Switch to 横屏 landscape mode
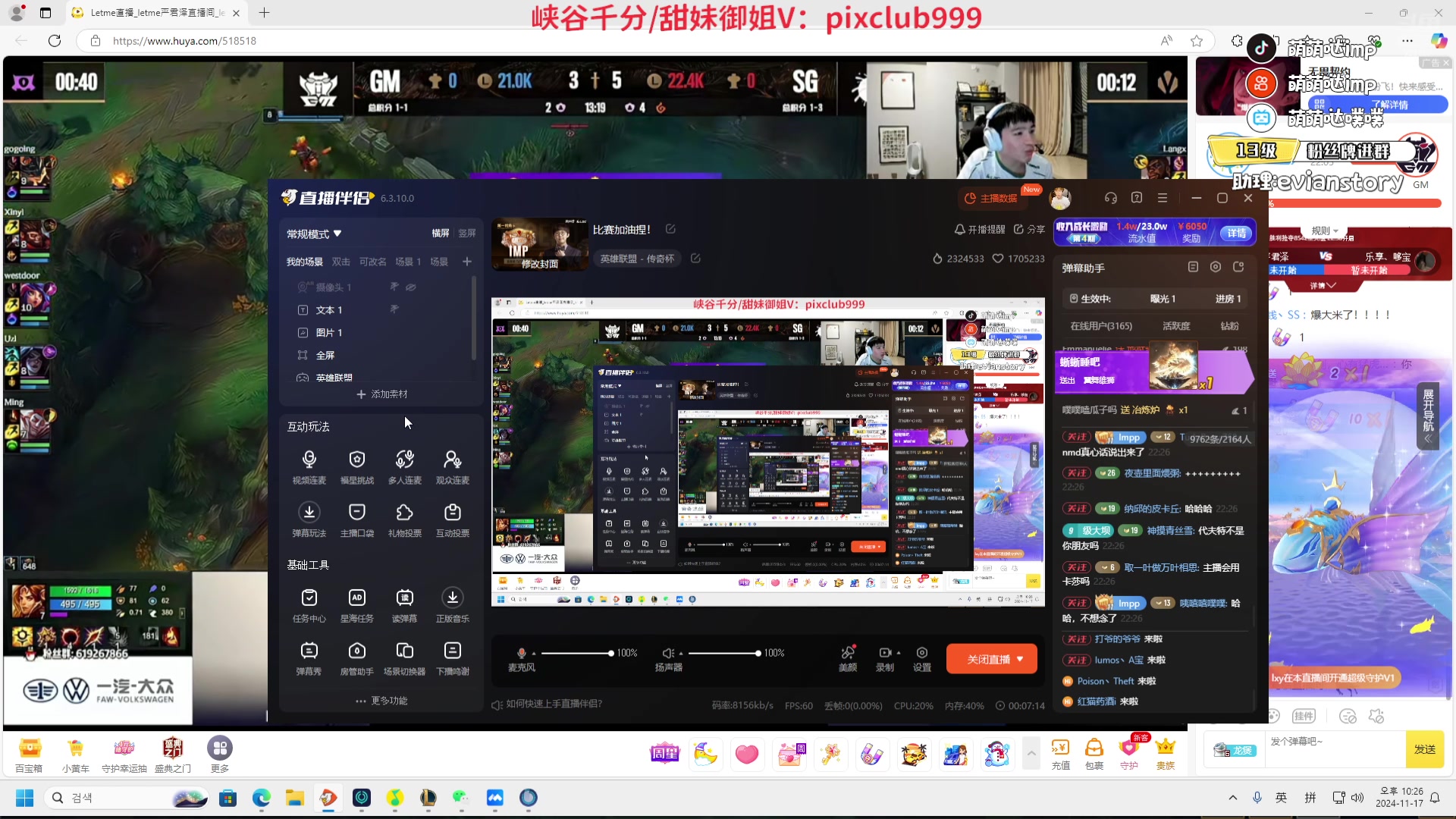1456x819 pixels. pyautogui.click(x=441, y=234)
